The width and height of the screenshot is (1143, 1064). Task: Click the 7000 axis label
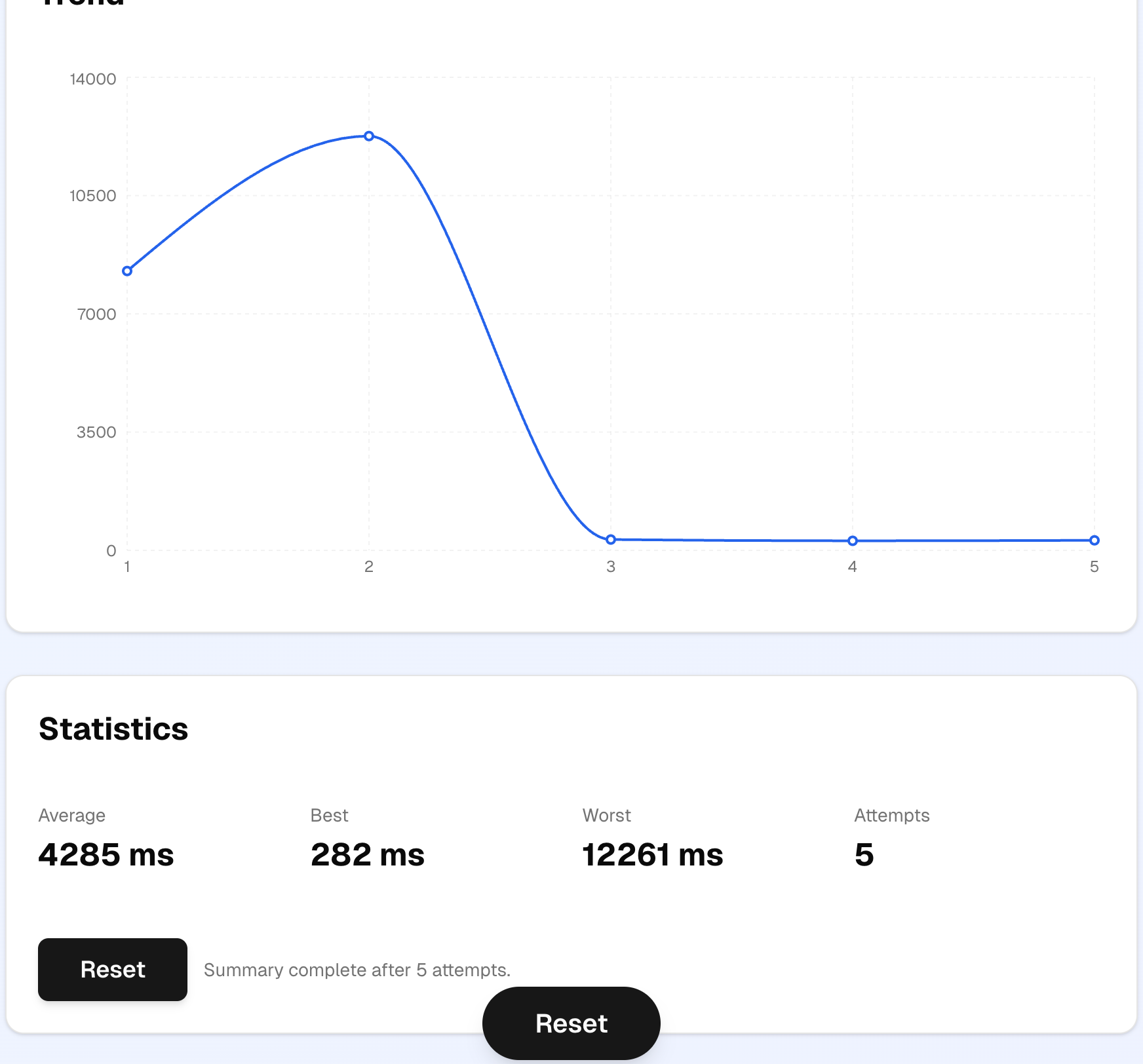pyautogui.click(x=96, y=314)
